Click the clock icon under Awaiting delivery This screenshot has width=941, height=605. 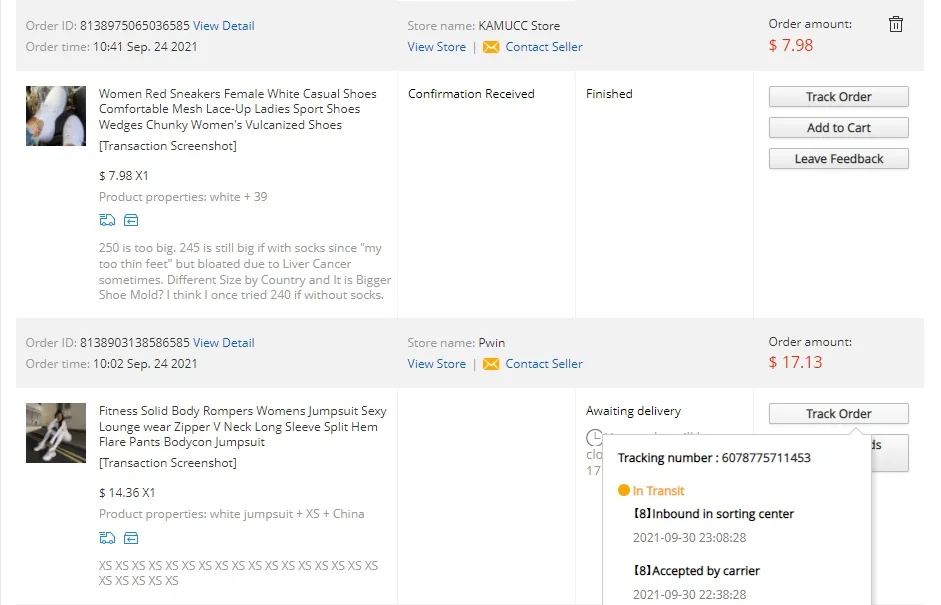coord(595,438)
